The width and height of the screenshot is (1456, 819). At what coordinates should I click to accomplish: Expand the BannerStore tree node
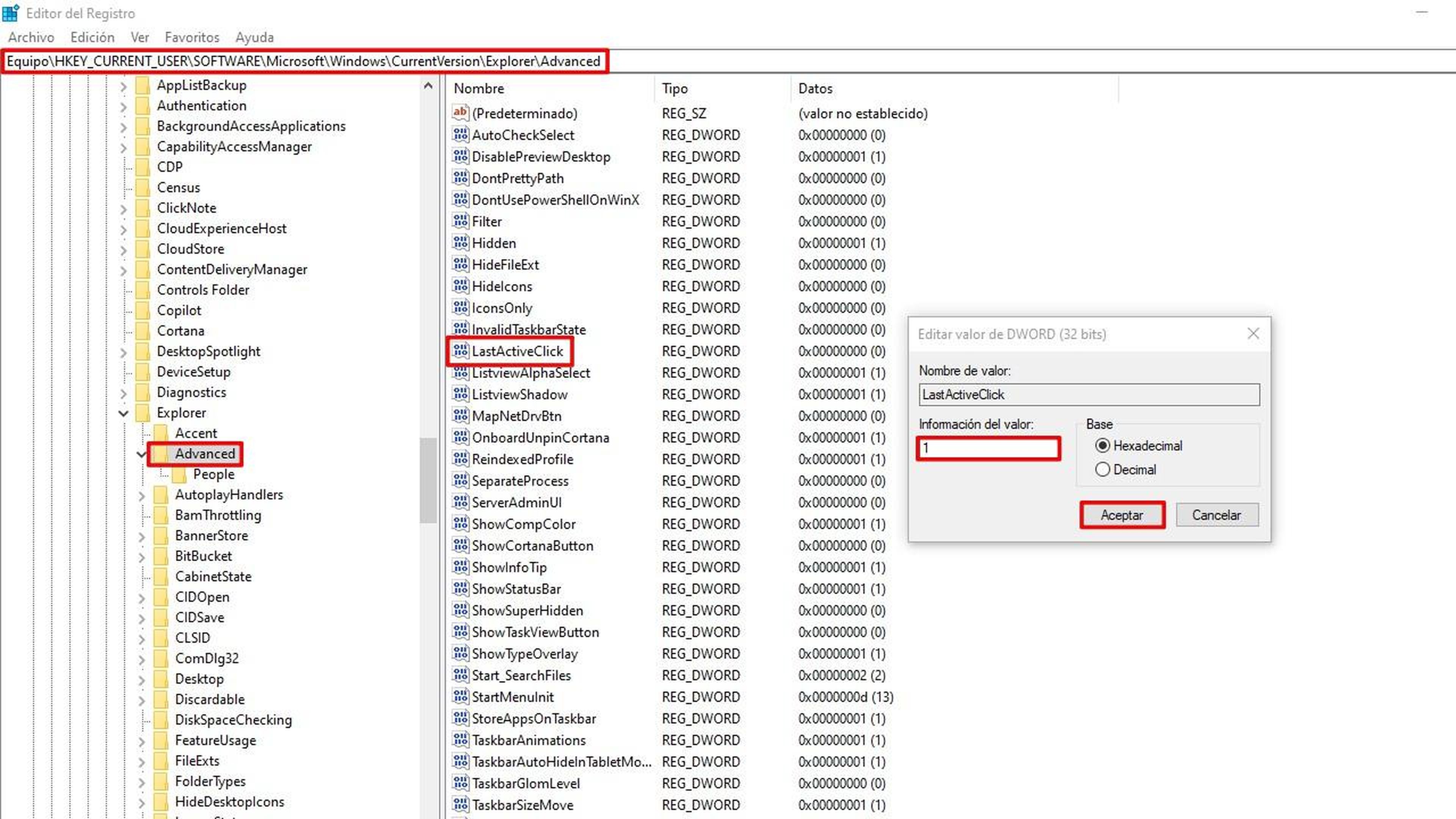pyautogui.click(x=141, y=537)
